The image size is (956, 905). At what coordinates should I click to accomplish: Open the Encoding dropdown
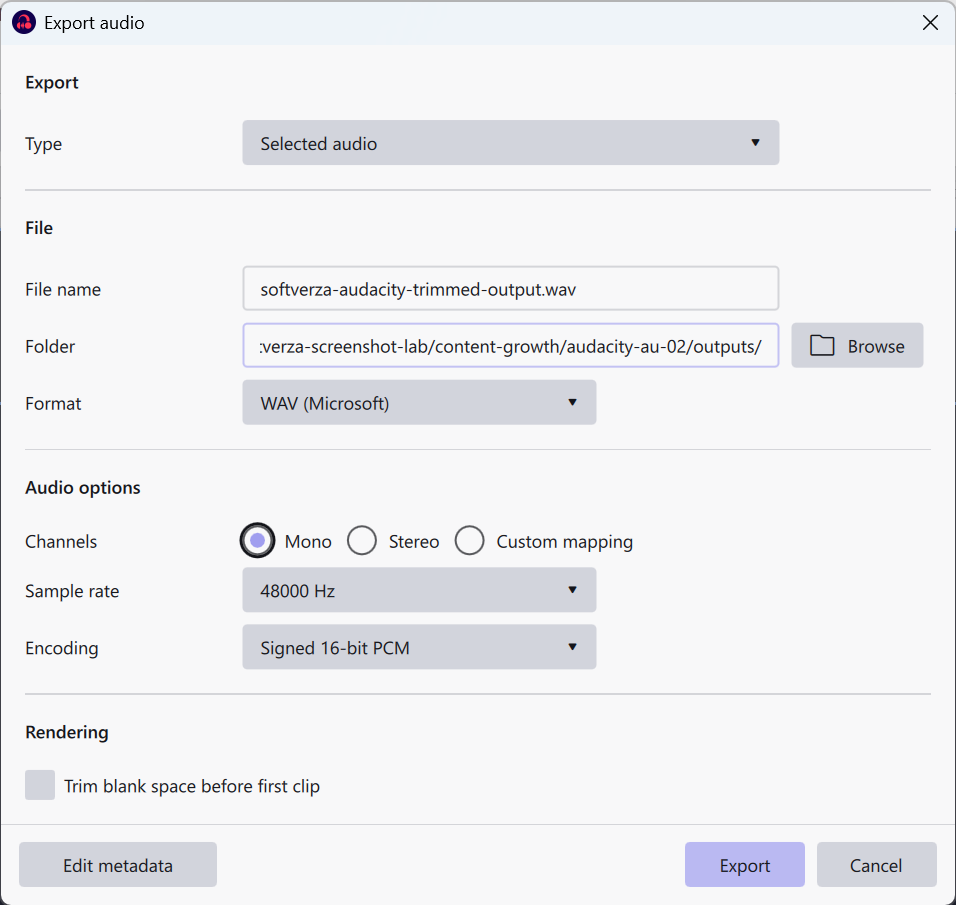pos(419,647)
